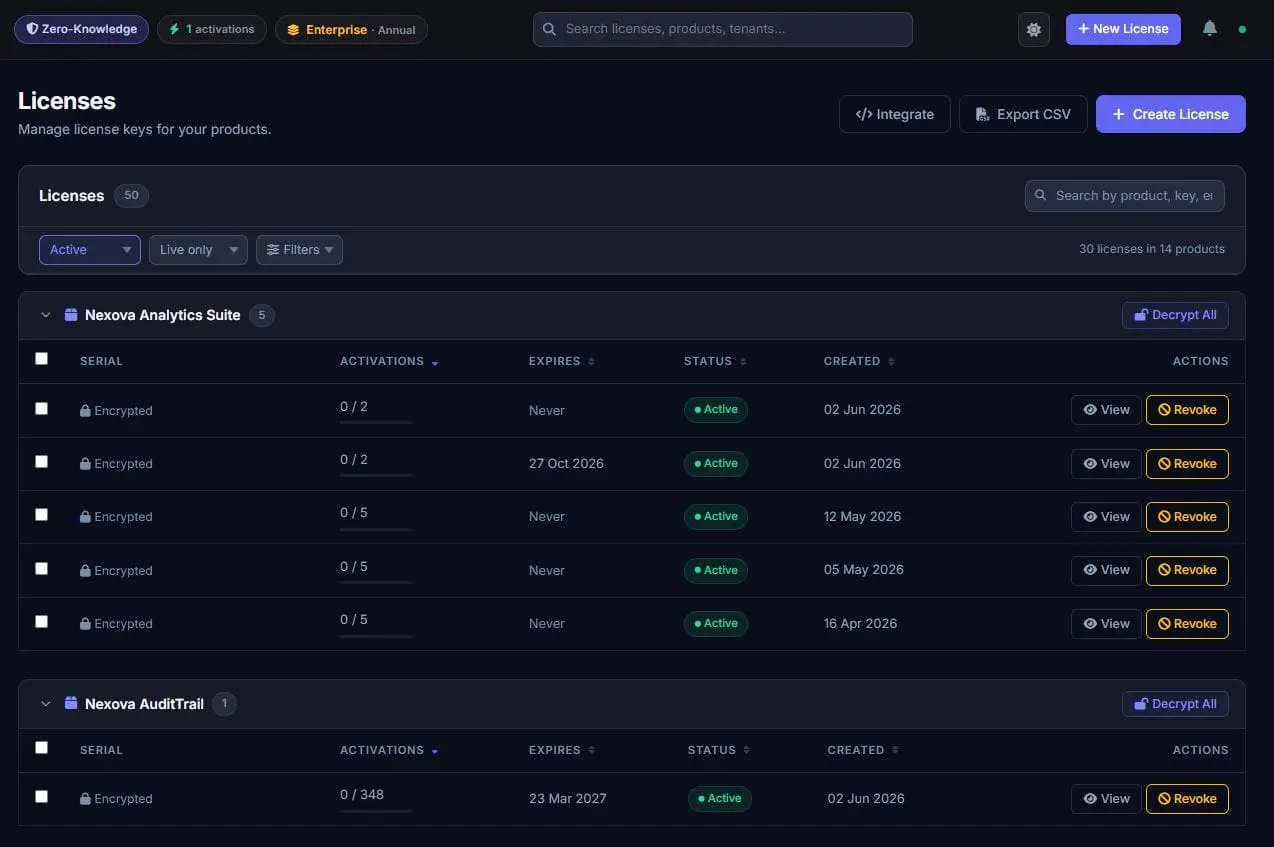Decrypt all Nexova Analytics Suite licenses
Screen dimensions: 1274x847
[x=1175, y=315]
